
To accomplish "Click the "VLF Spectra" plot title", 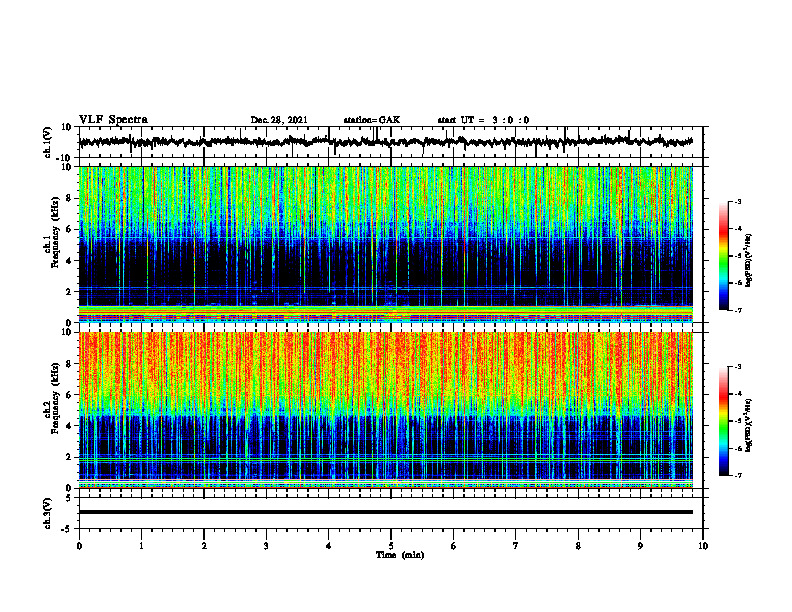I will click(113, 119).
